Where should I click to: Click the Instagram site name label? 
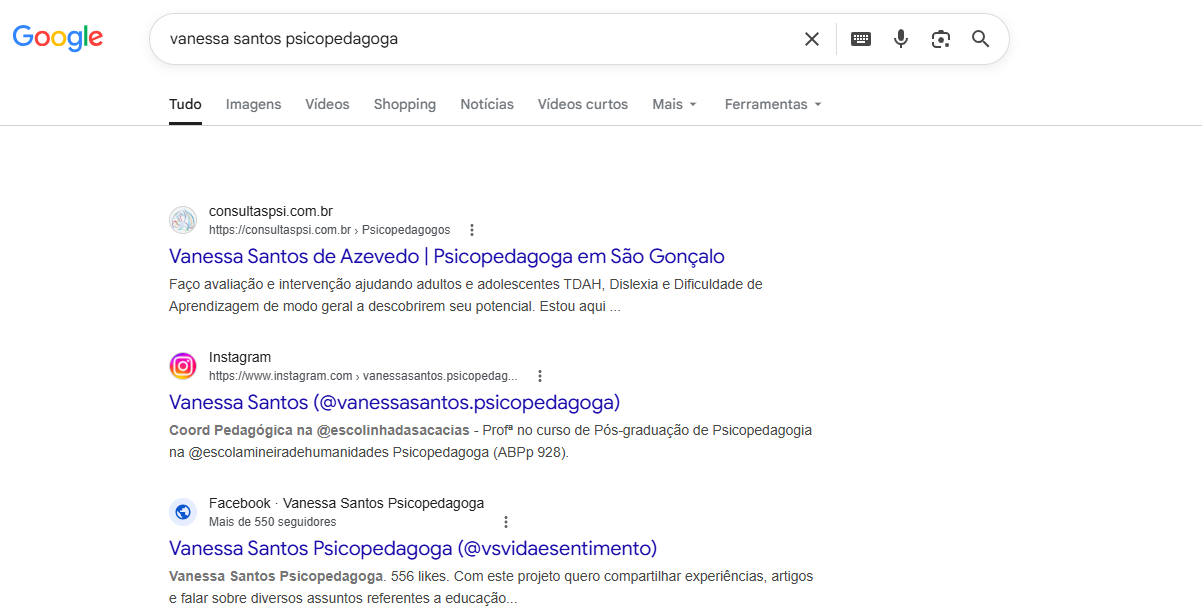(240, 357)
